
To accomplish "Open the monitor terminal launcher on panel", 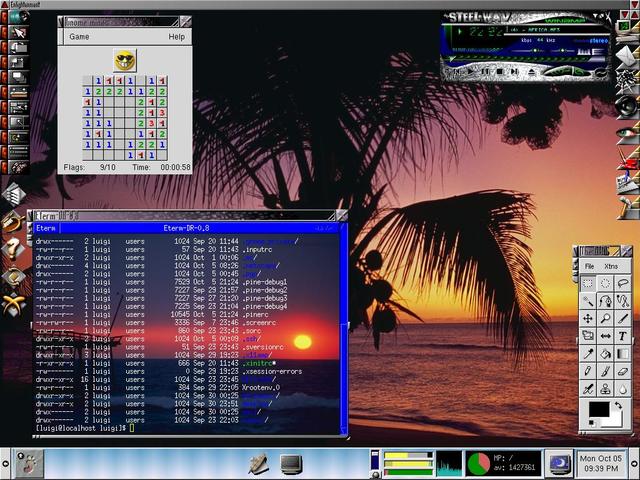I will click(291, 464).
